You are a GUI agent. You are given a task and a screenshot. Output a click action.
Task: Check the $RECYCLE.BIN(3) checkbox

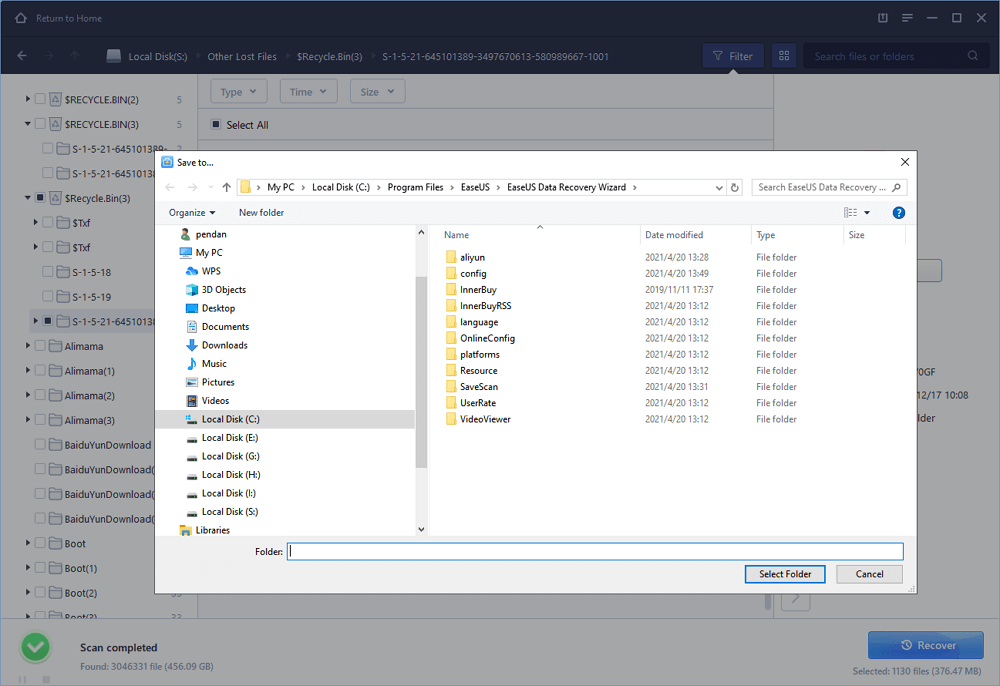[40, 124]
